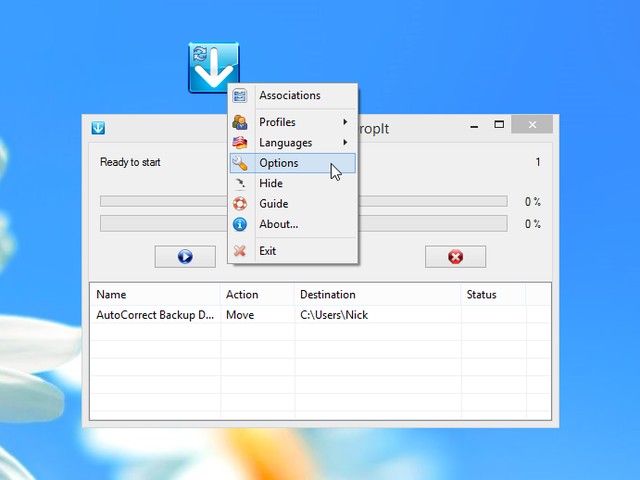This screenshot has height=480, width=640.
Task: Sort list by Destination column header
Action: coord(327,295)
